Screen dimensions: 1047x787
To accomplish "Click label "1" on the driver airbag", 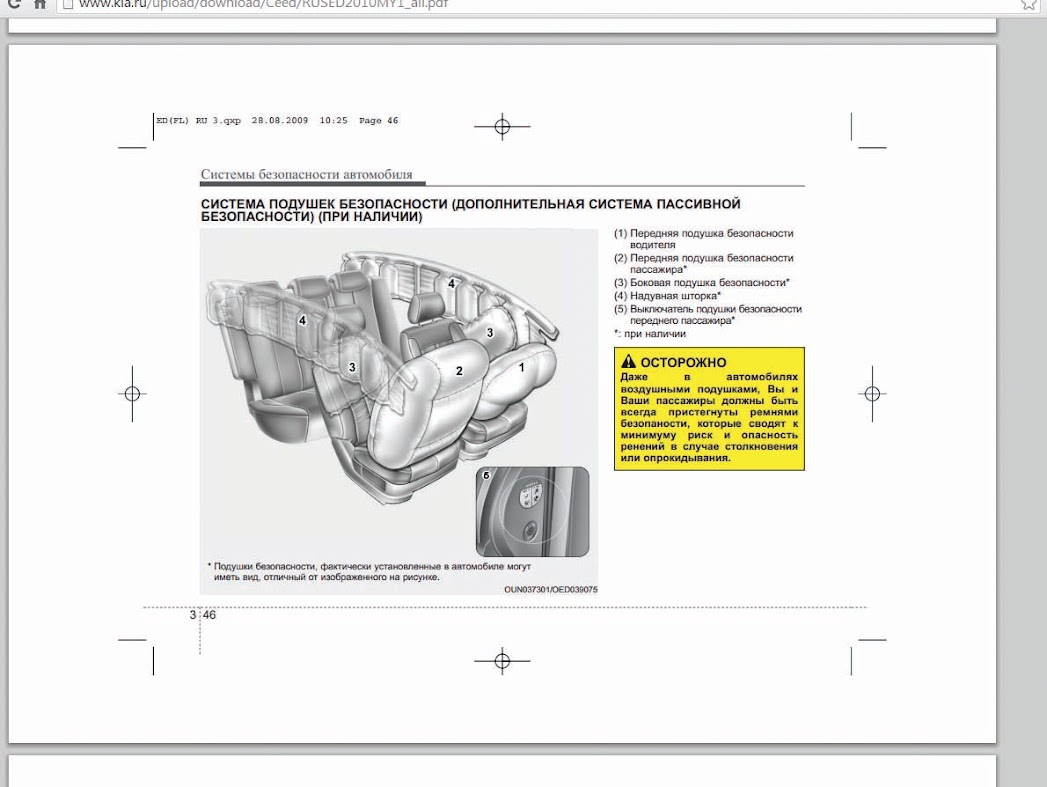I will (x=521, y=367).
